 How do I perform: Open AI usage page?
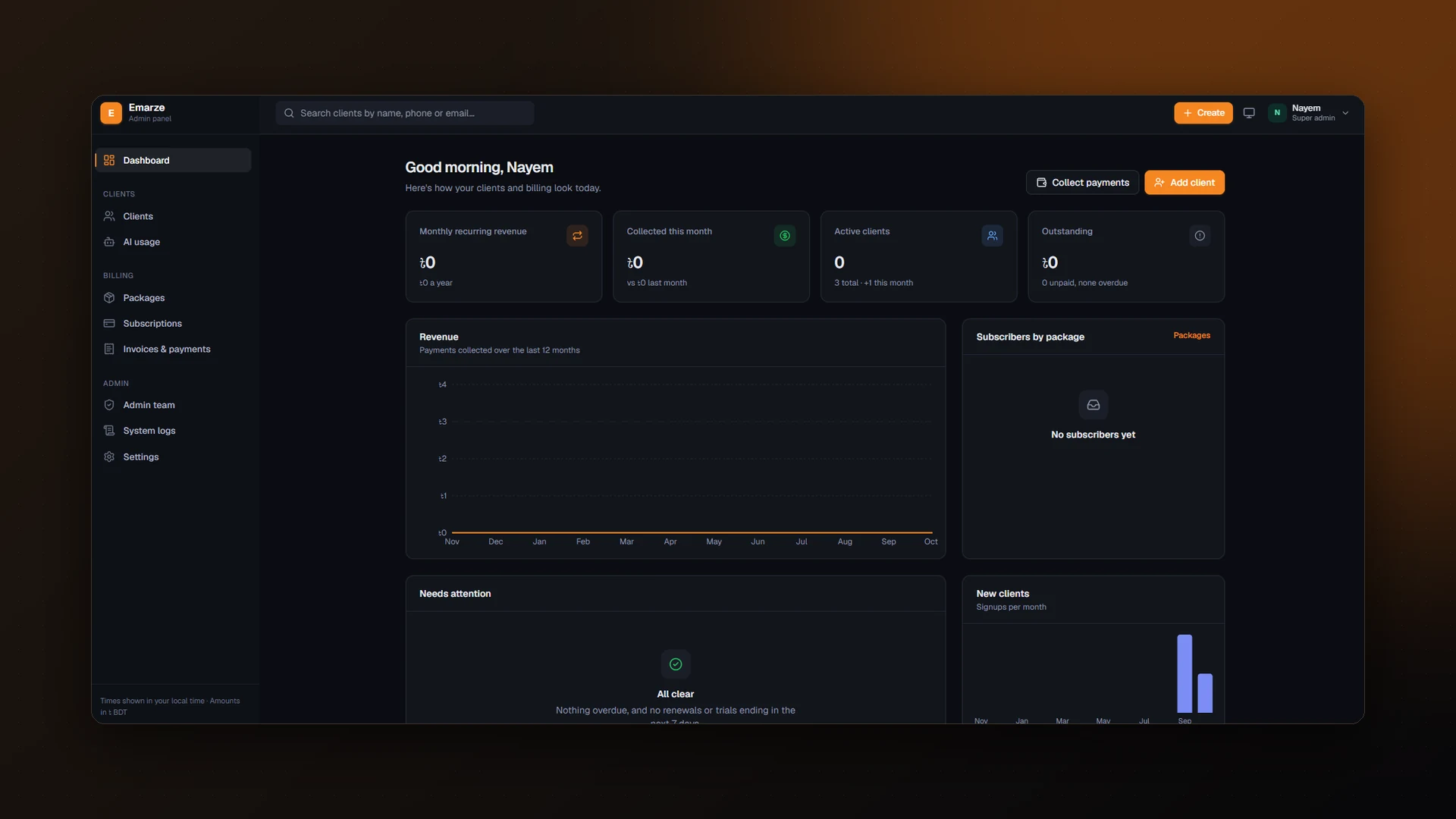pos(173,242)
